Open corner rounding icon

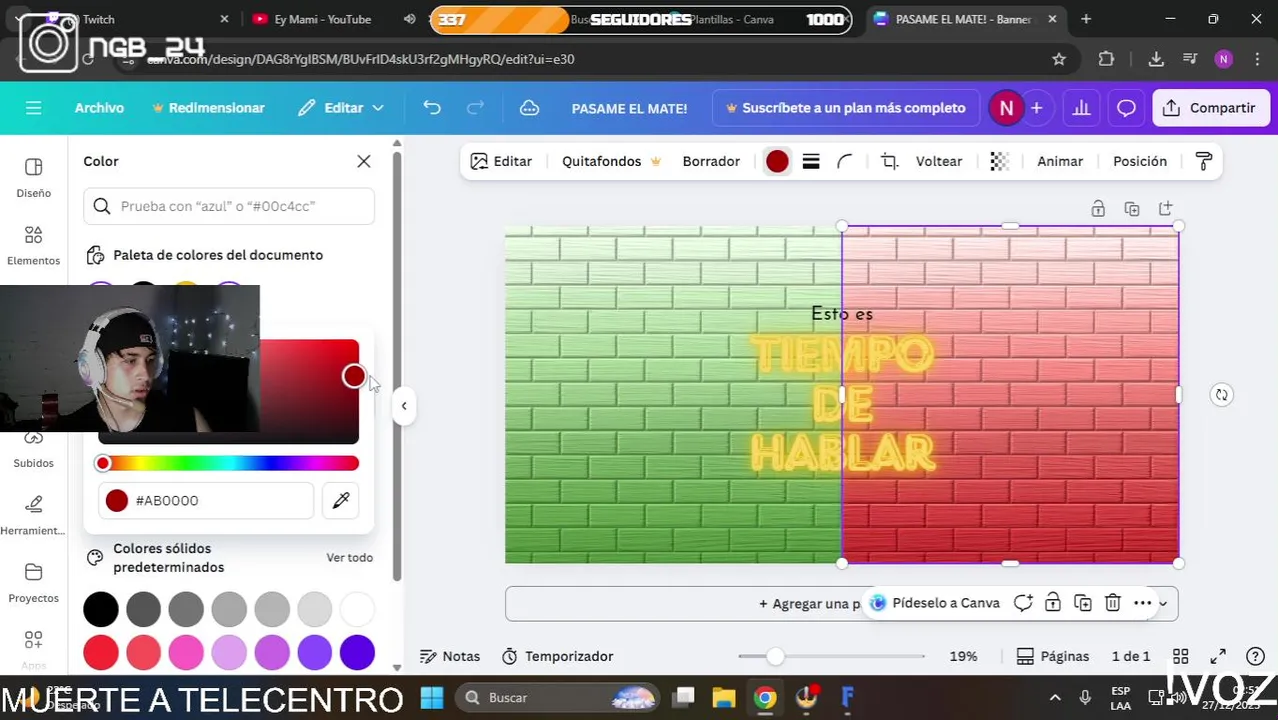point(845,161)
